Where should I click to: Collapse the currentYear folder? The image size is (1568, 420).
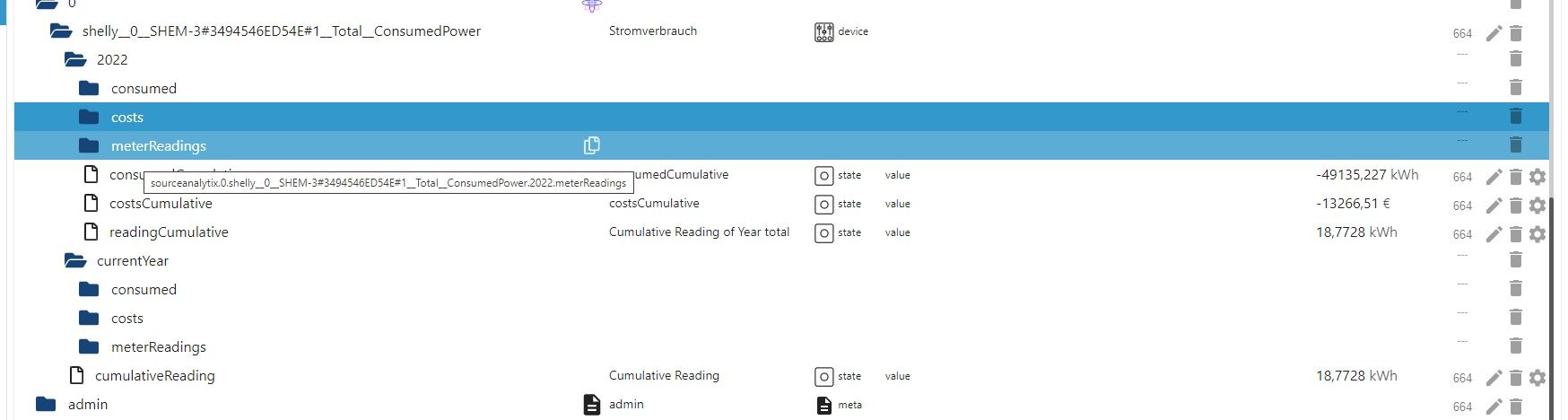click(x=75, y=260)
